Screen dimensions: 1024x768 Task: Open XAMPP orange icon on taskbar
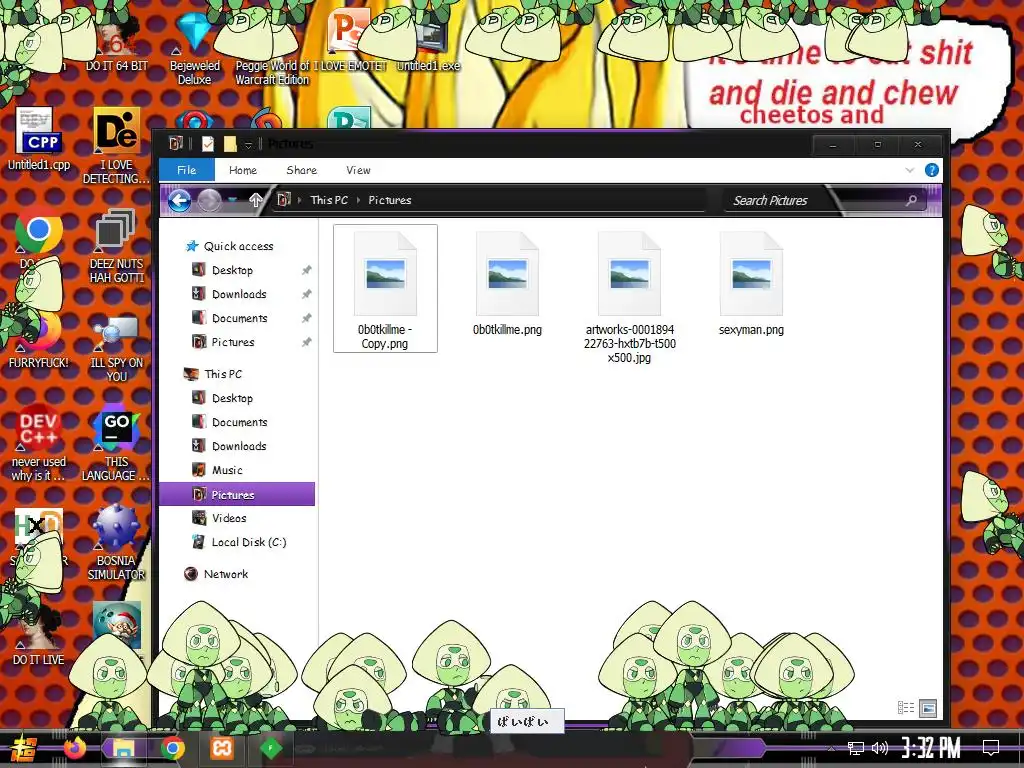coord(221,748)
